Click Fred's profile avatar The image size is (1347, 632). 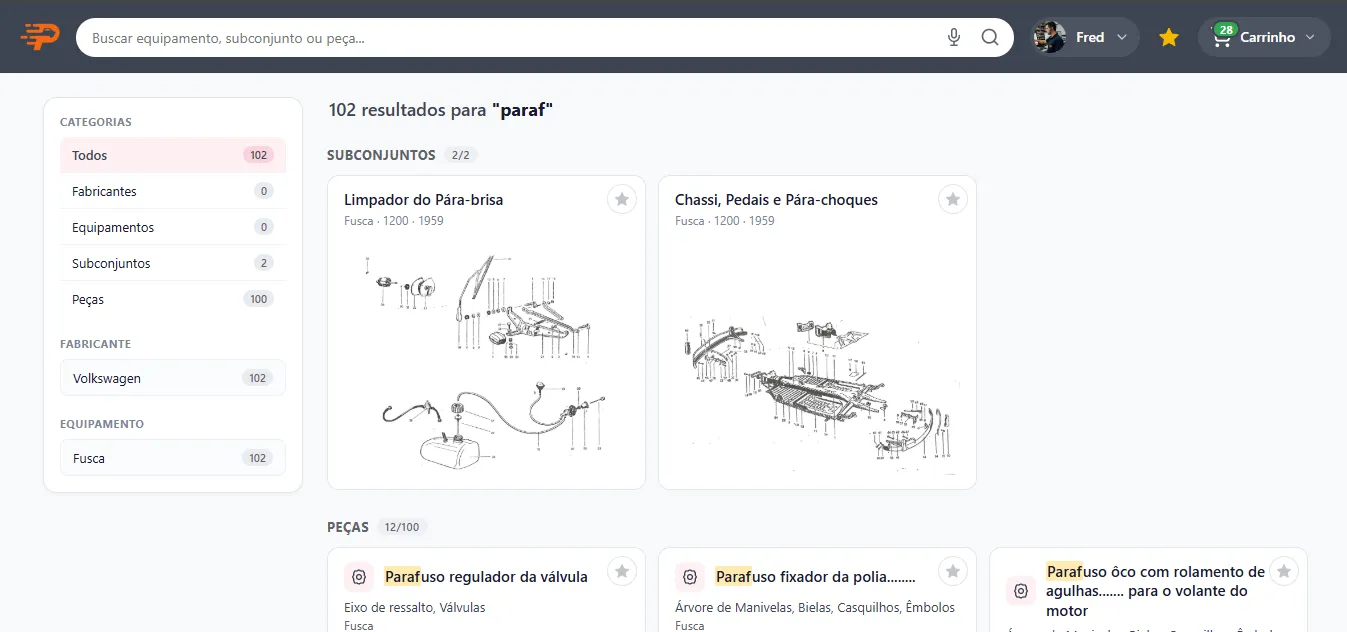point(1050,37)
